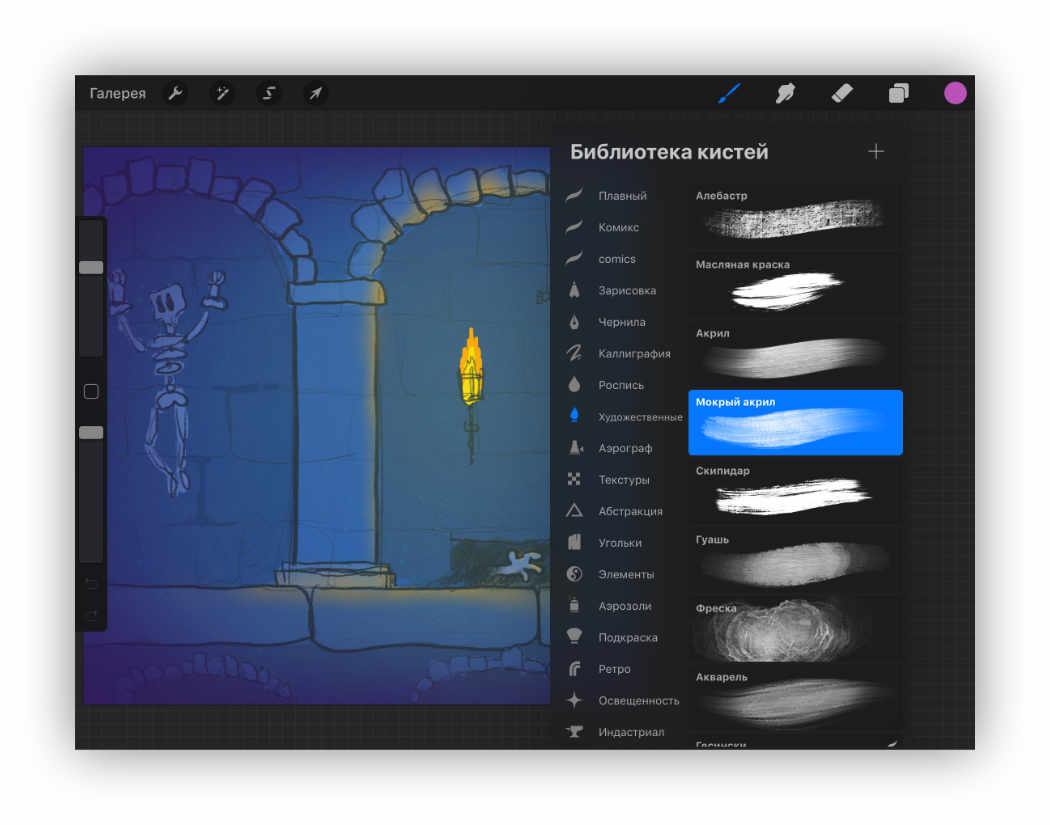The height and width of the screenshot is (825, 1050).
Task: Click the Библиотека кистей panel title
Action: [669, 152]
